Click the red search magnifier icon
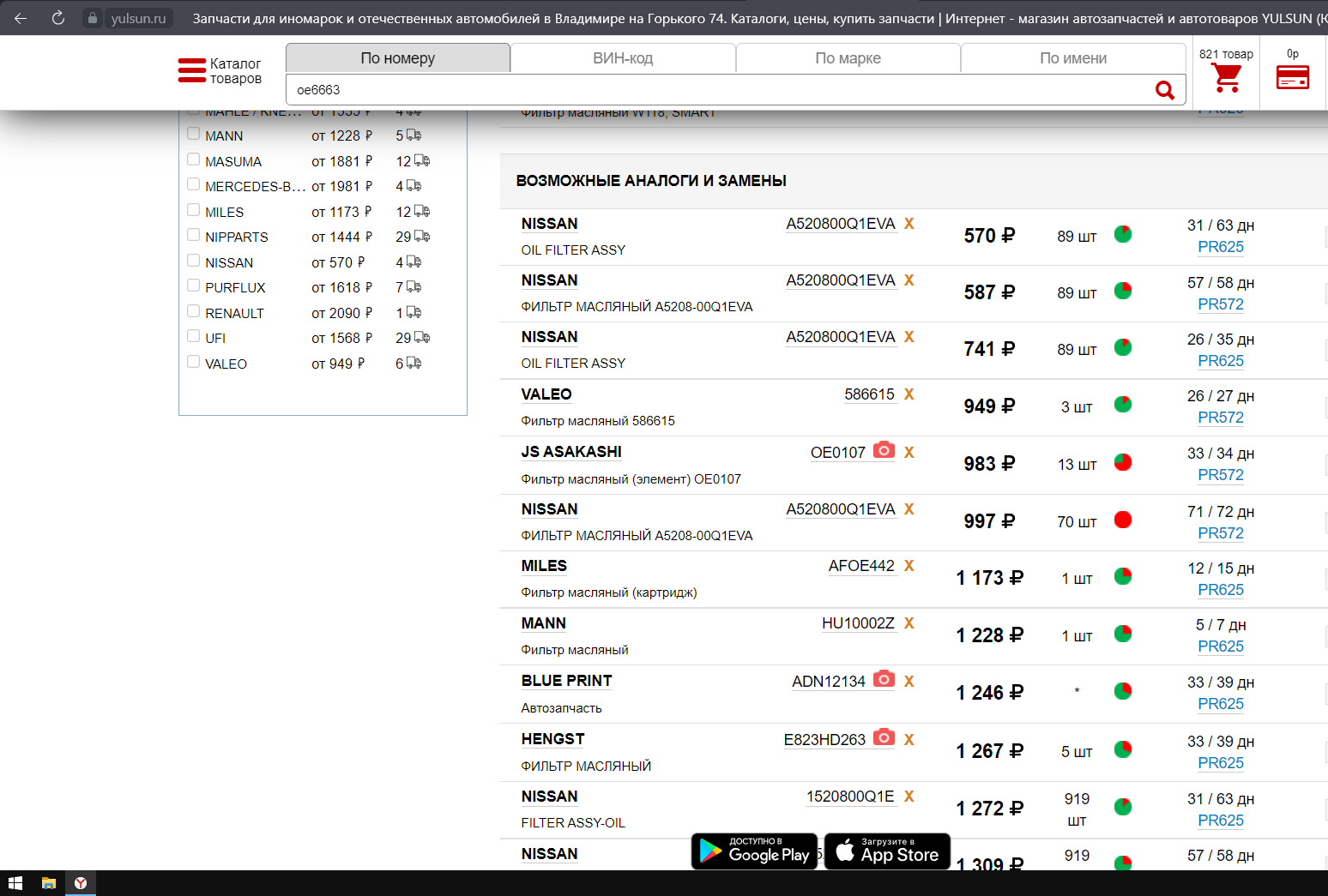The height and width of the screenshot is (896, 1328). (1164, 90)
